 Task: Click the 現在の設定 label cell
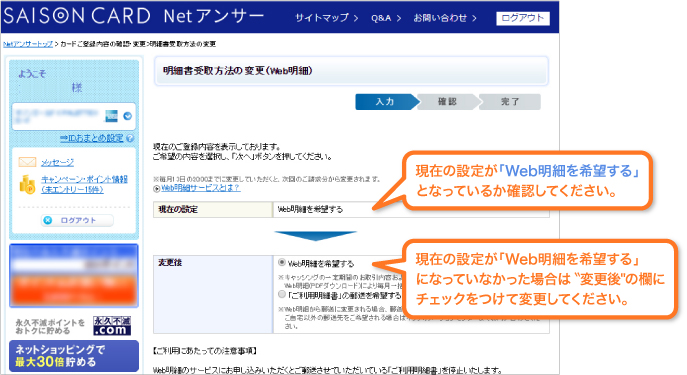pos(213,209)
